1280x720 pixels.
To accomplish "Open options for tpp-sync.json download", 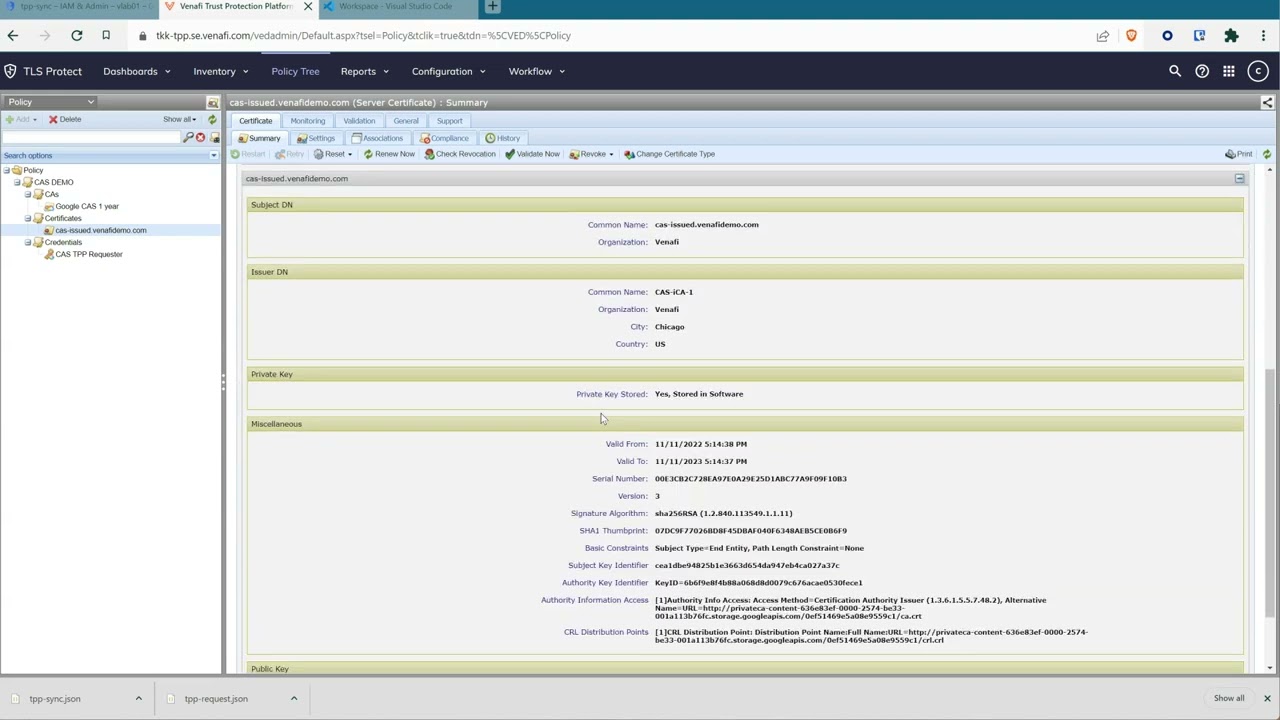I will 138,699.
